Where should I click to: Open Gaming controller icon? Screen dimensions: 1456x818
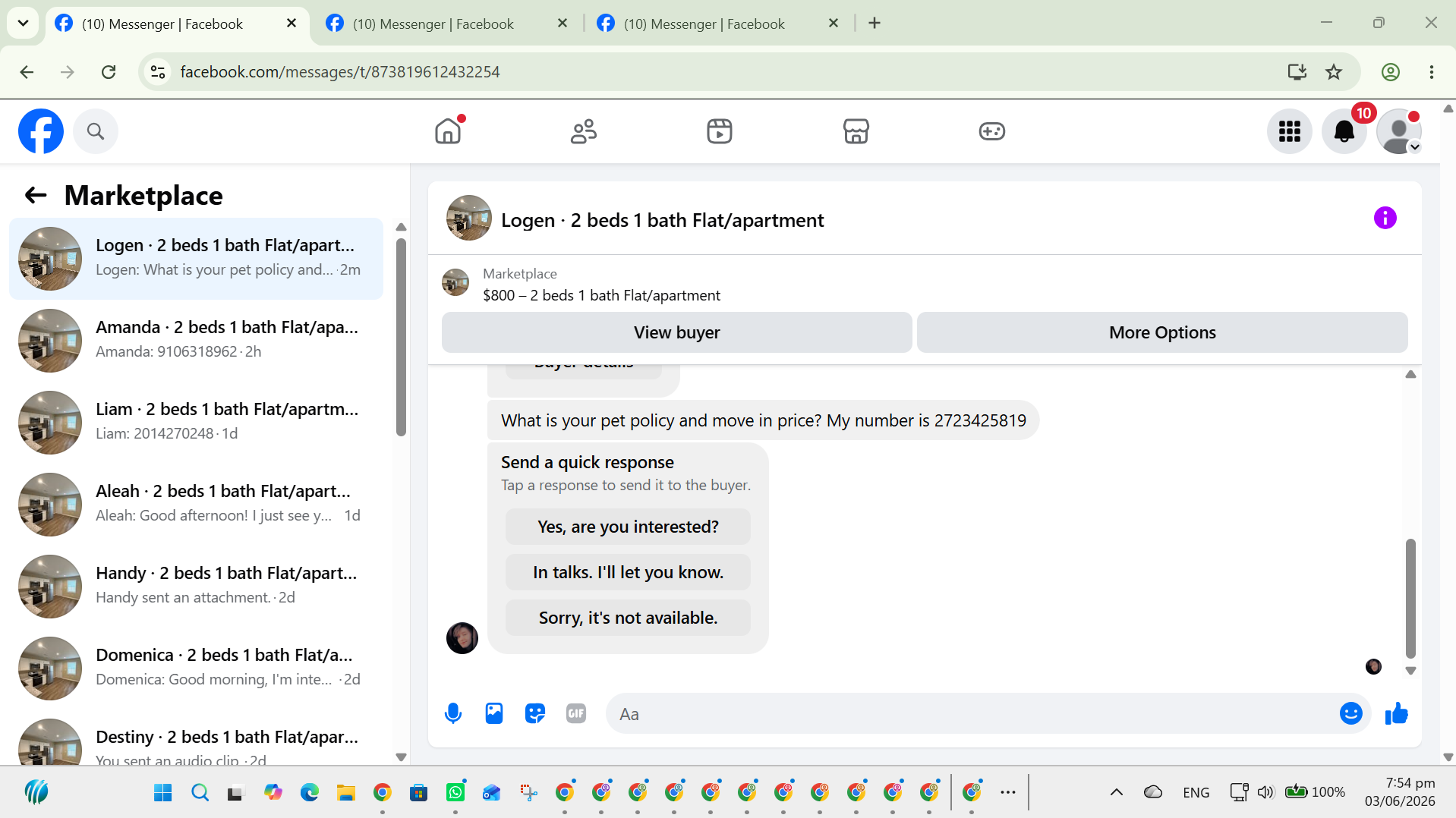pyautogui.click(x=992, y=131)
